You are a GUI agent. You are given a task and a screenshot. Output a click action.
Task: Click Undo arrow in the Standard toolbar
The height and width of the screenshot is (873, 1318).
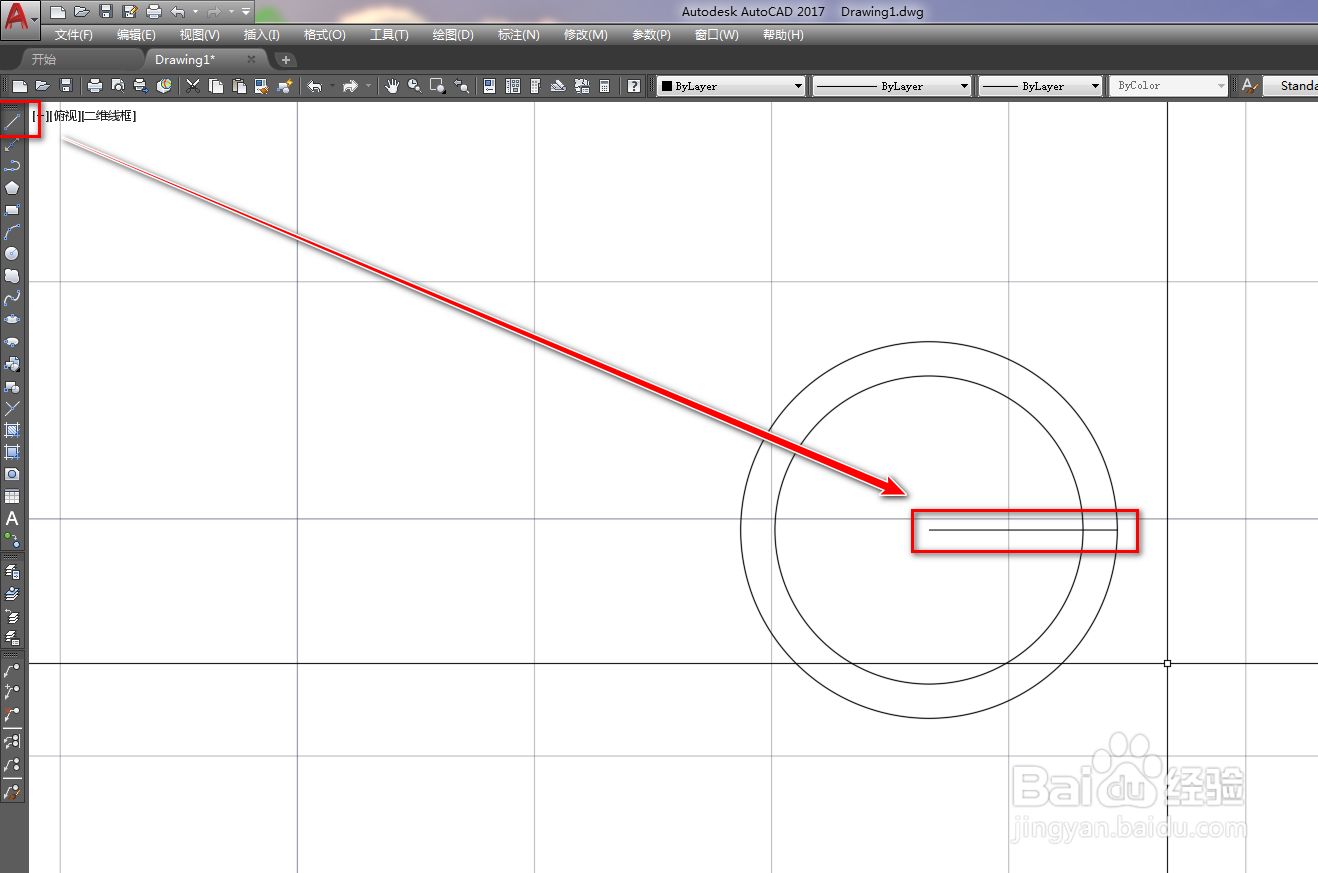click(x=314, y=86)
